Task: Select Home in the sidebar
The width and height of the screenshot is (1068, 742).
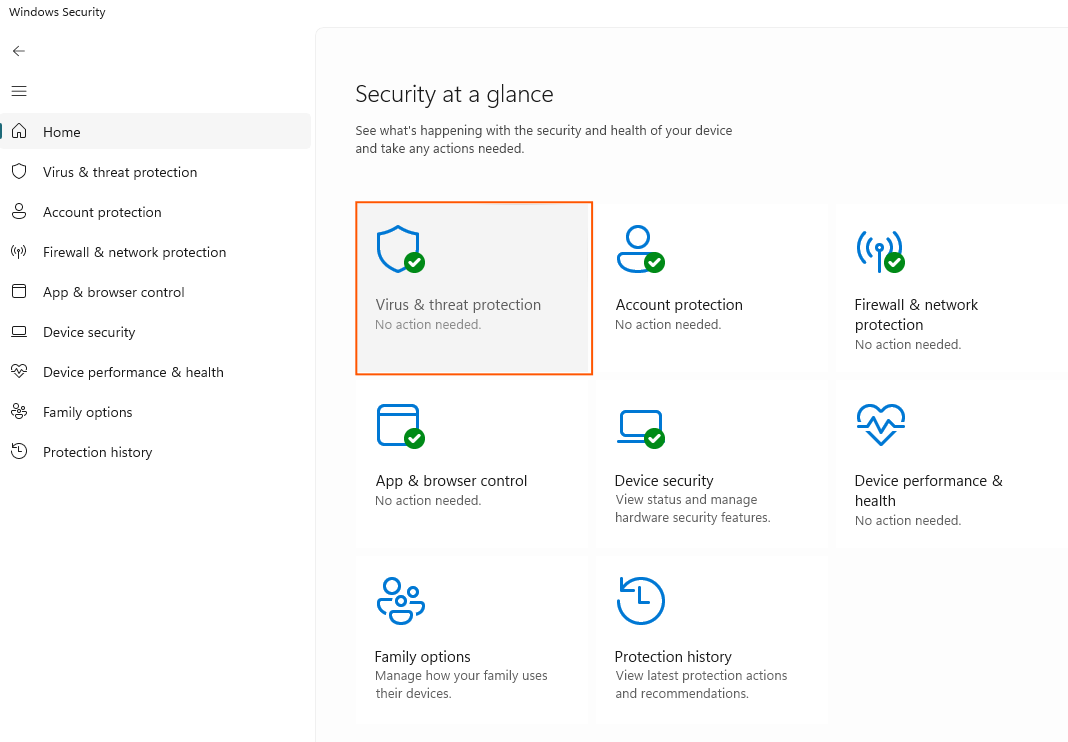Action: 156,132
